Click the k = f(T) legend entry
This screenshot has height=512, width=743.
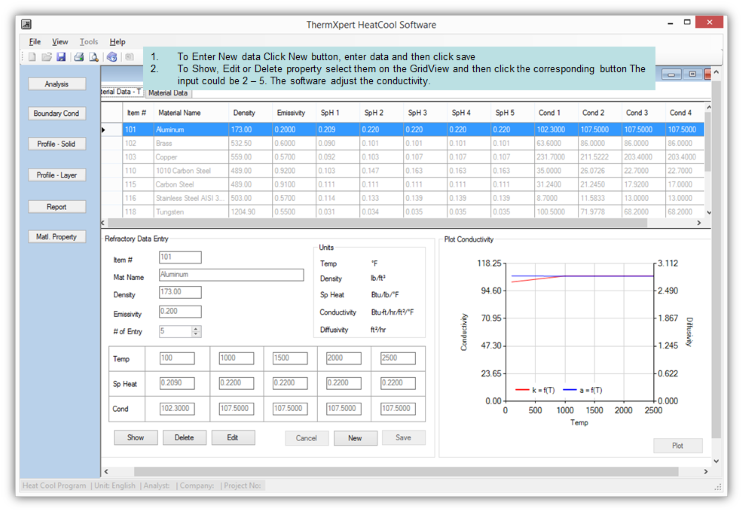[535, 390]
